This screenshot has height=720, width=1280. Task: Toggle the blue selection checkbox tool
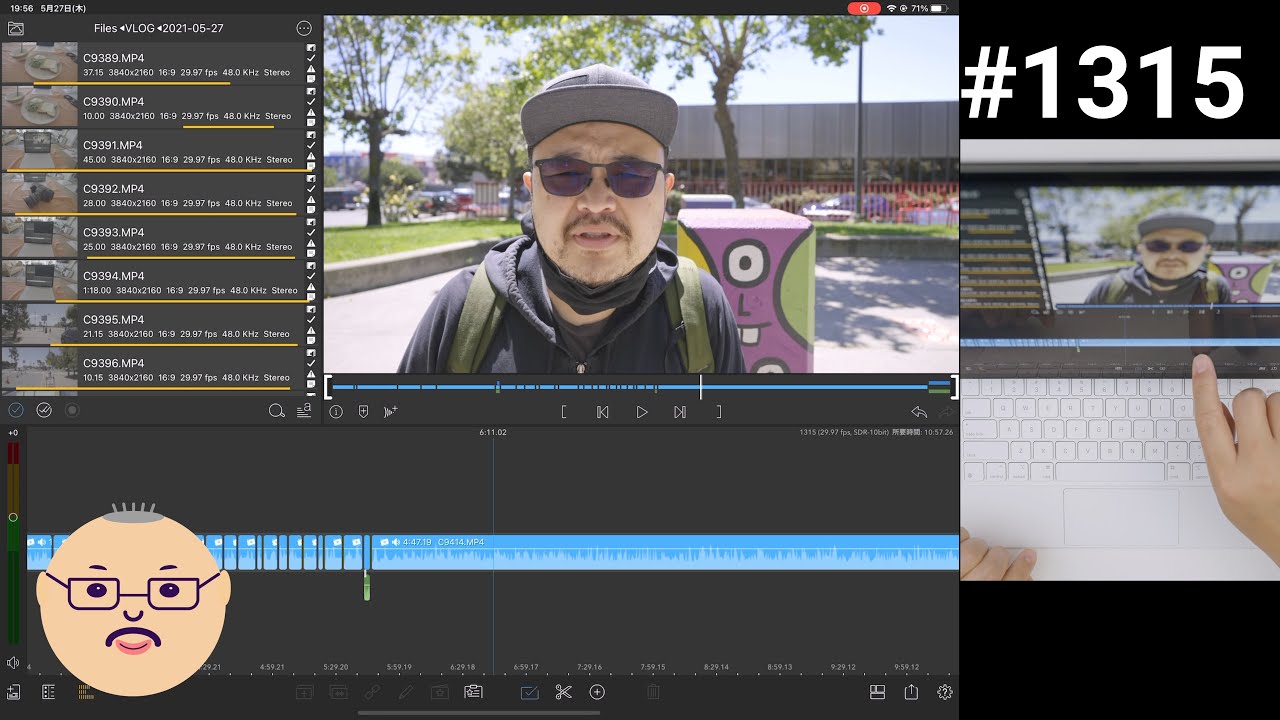(530, 692)
